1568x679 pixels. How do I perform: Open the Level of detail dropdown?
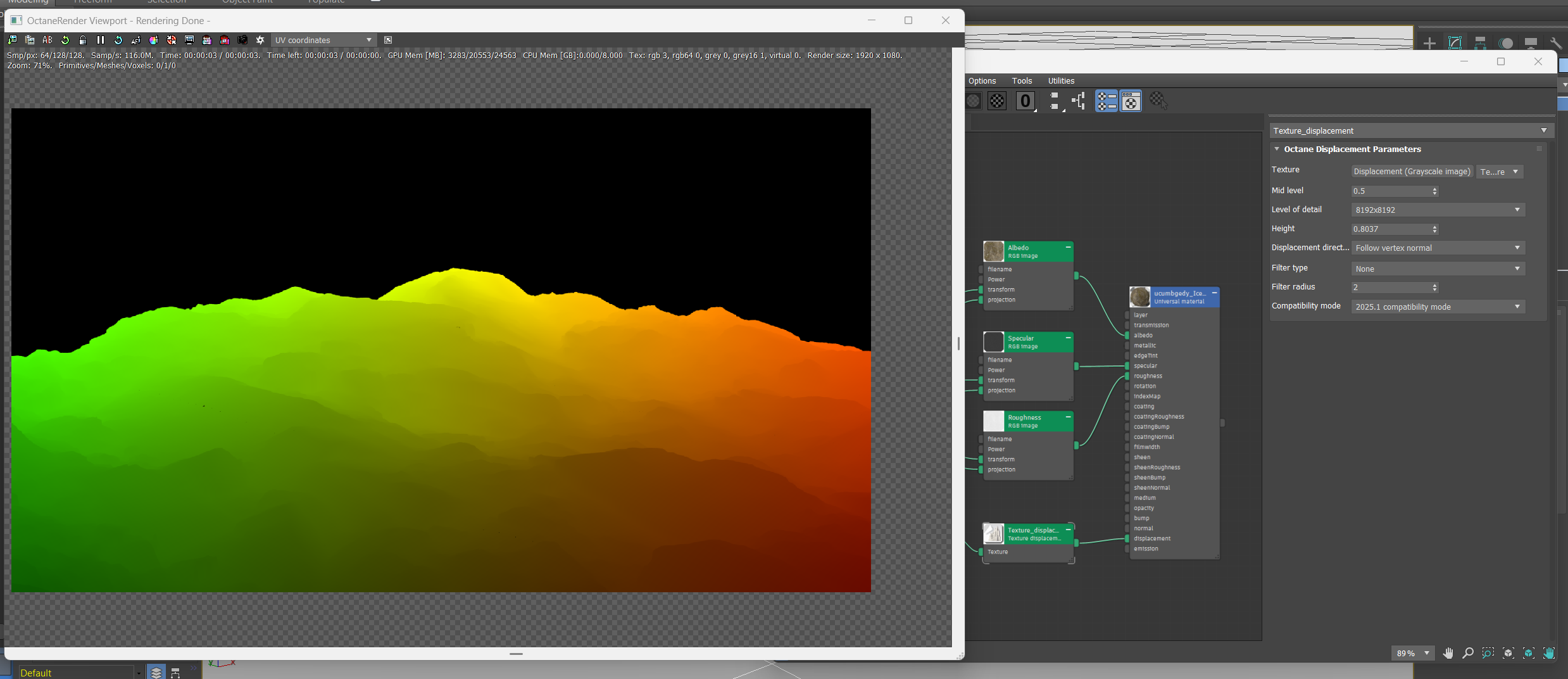[x=1438, y=210]
